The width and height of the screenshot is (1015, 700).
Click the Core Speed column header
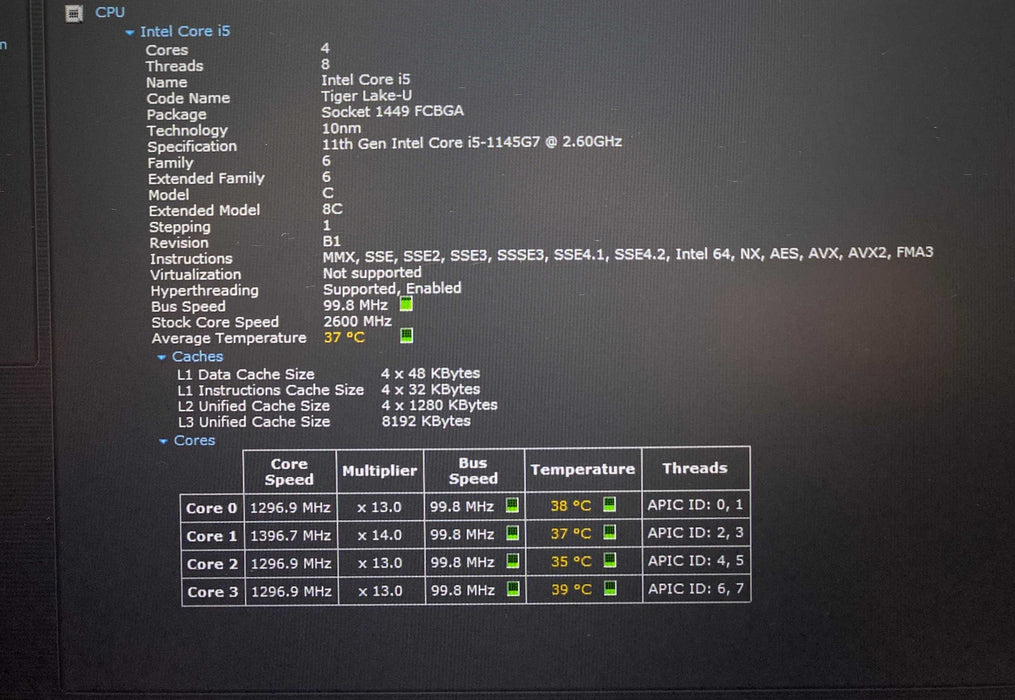(289, 471)
